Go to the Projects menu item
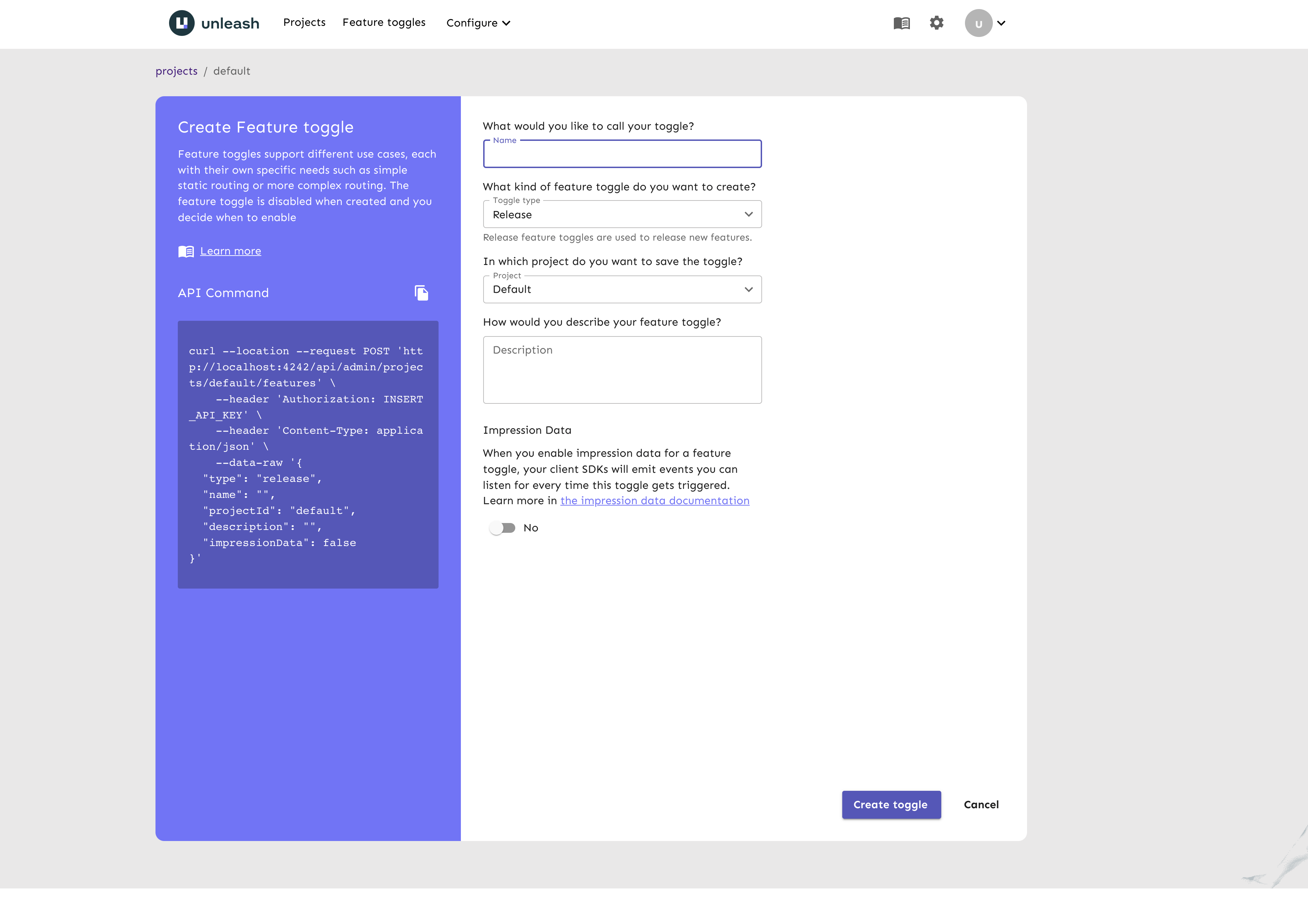The width and height of the screenshot is (1308, 924). [304, 22]
